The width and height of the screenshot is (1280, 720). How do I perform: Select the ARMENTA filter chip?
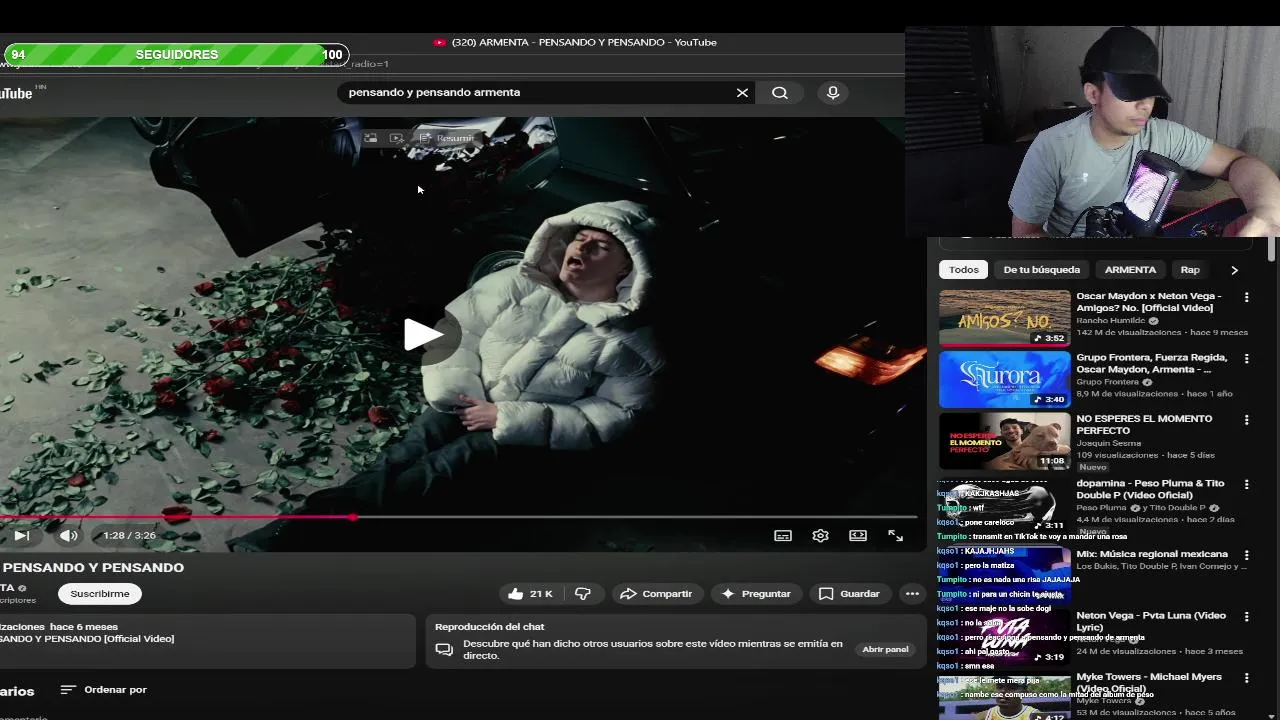point(1130,270)
